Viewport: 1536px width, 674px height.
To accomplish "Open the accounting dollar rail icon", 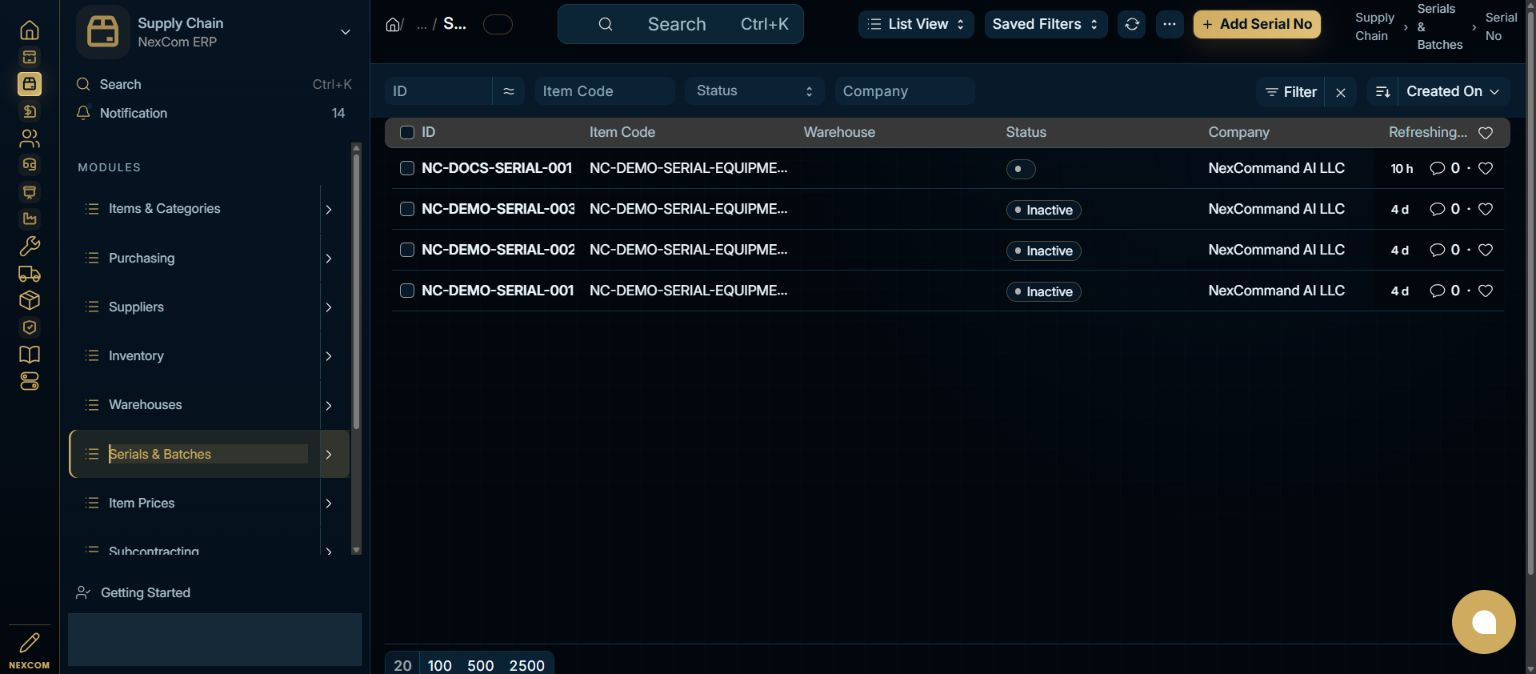I will point(29,111).
